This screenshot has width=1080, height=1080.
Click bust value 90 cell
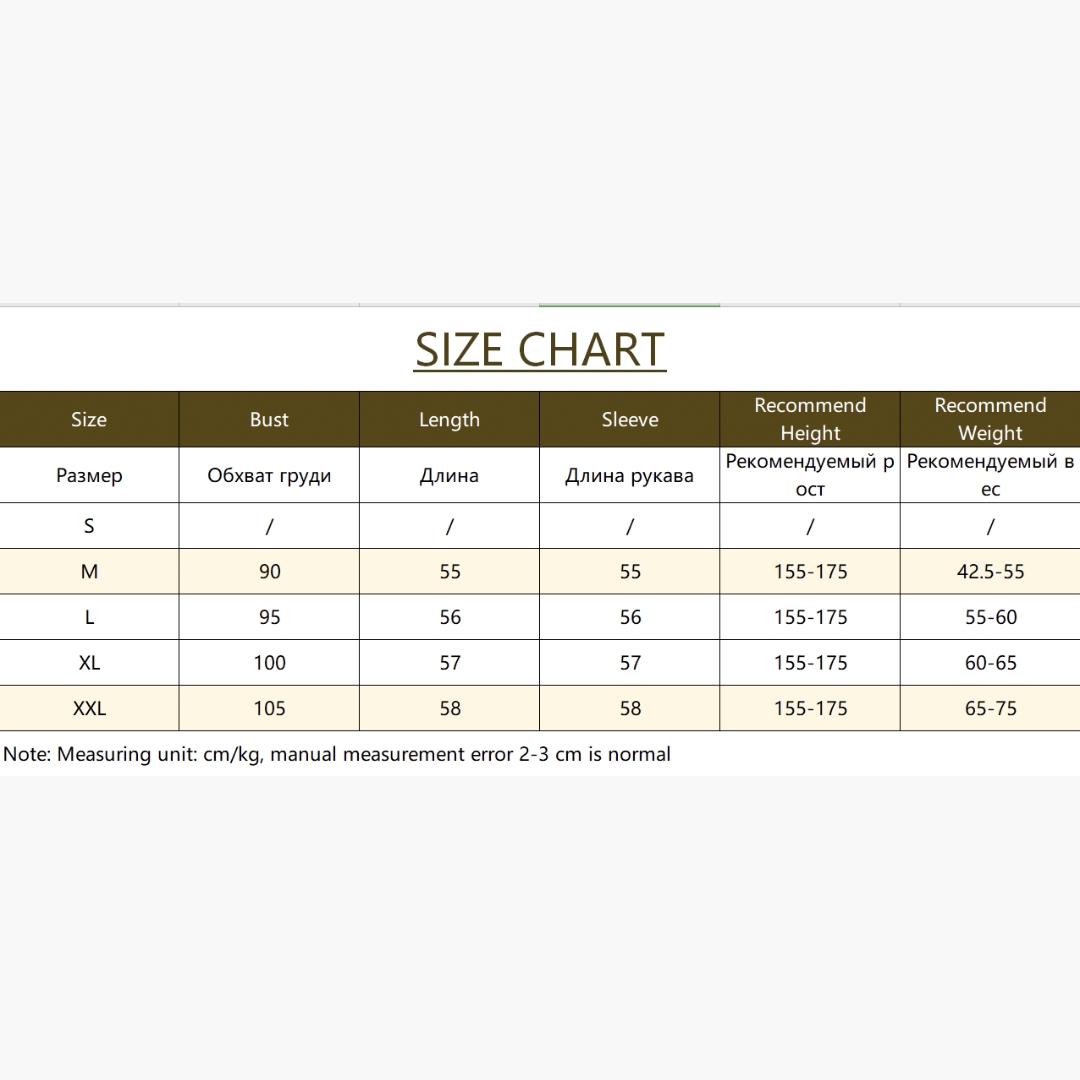pos(269,572)
